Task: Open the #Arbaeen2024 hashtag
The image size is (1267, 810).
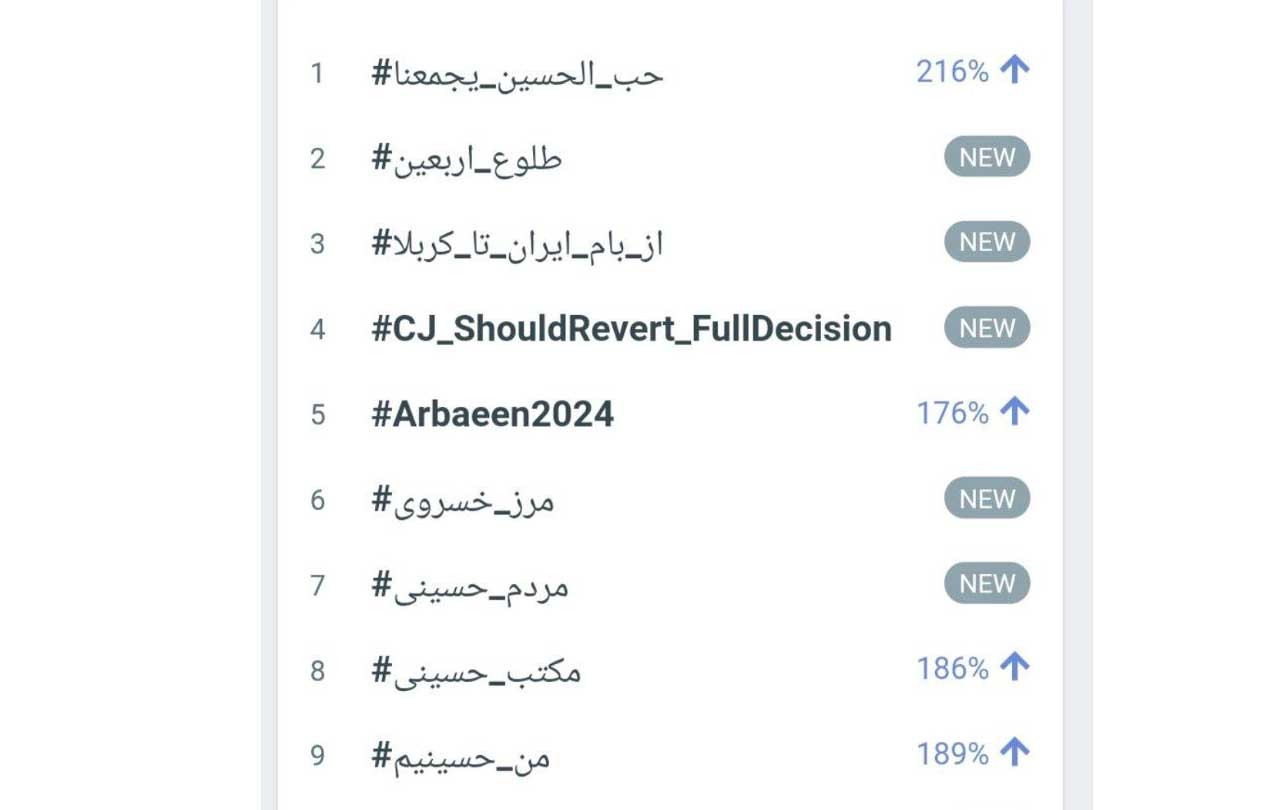Action: click(493, 414)
